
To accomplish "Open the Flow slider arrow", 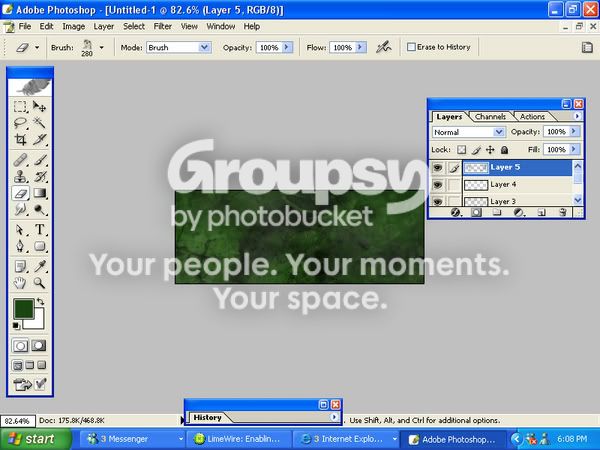I will [360, 47].
